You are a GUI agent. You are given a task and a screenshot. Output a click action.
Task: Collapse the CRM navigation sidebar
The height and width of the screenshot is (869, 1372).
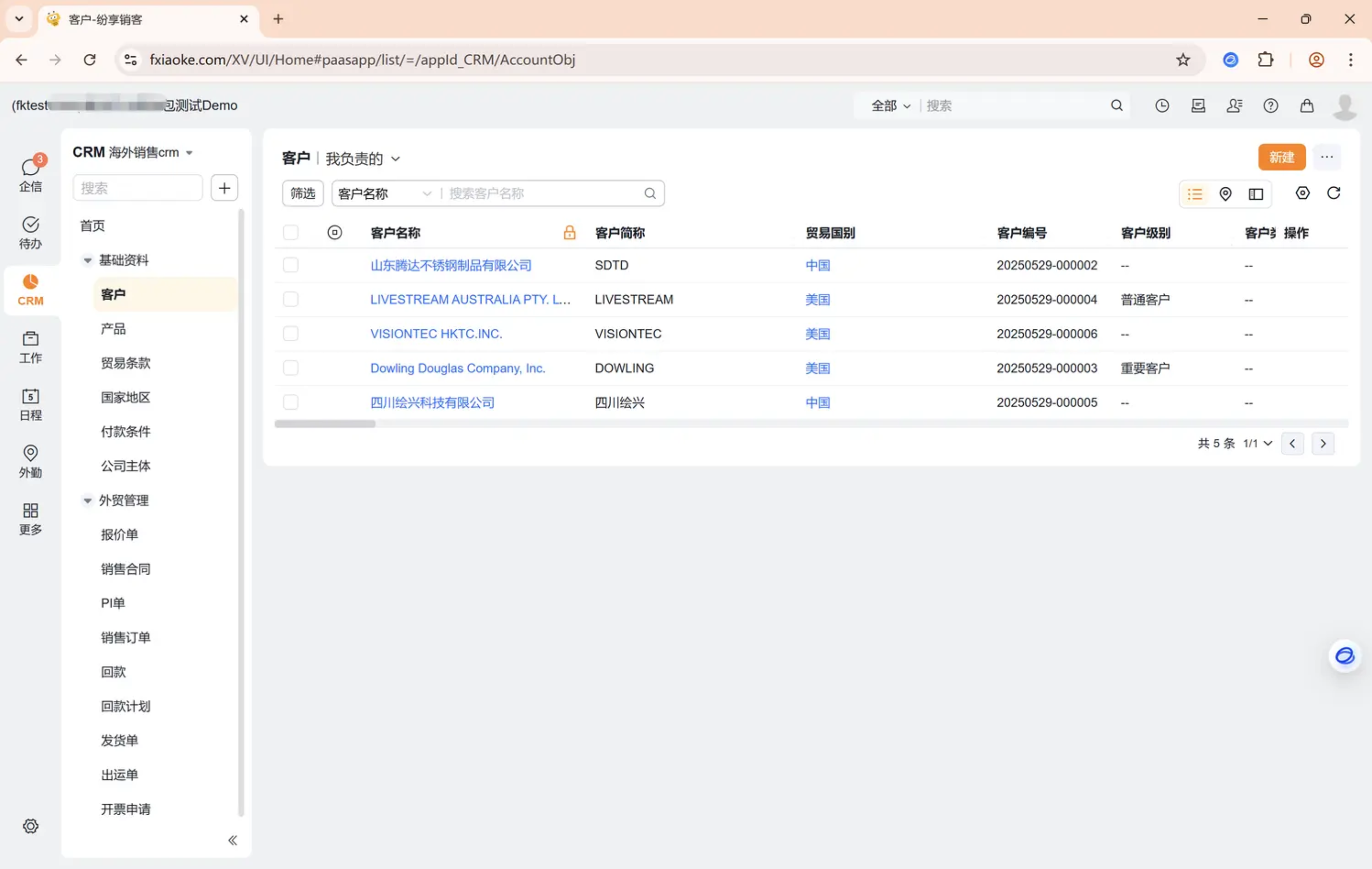coord(232,840)
